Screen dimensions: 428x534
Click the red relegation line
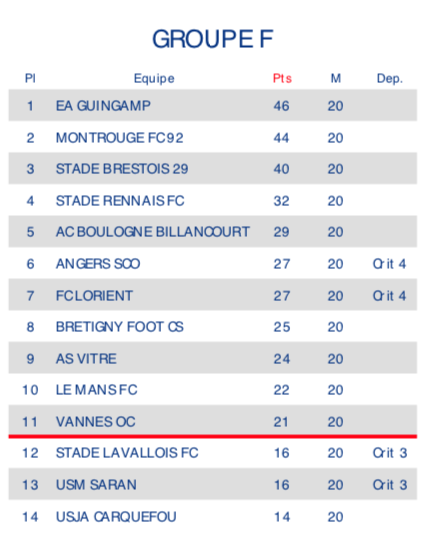[x=213, y=436]
